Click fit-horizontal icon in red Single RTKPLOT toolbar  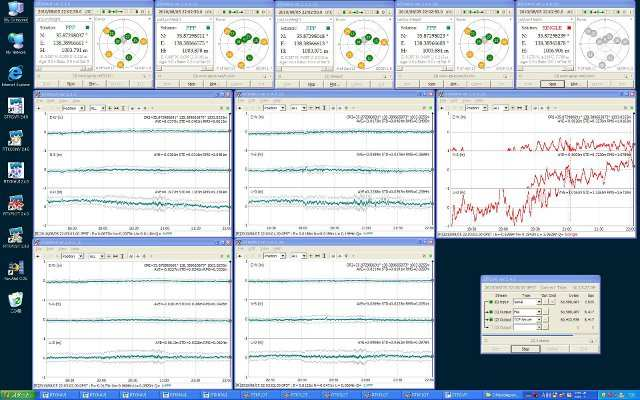pyautogui.click(x=519, y=108)
